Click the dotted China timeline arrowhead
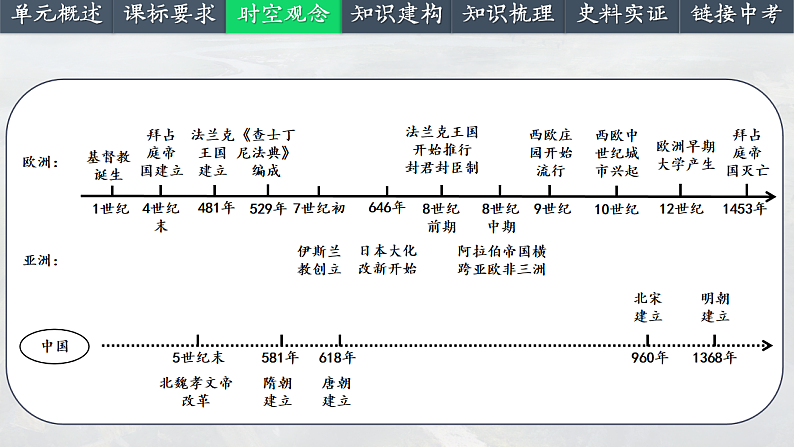This screenshot has width=794, height=447. tap(768, 346)
